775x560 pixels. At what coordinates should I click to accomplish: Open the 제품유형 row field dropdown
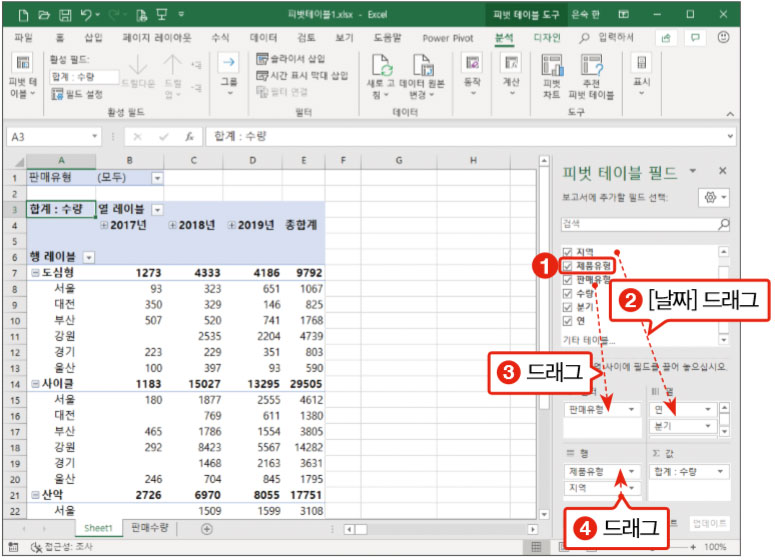(632, 472)
